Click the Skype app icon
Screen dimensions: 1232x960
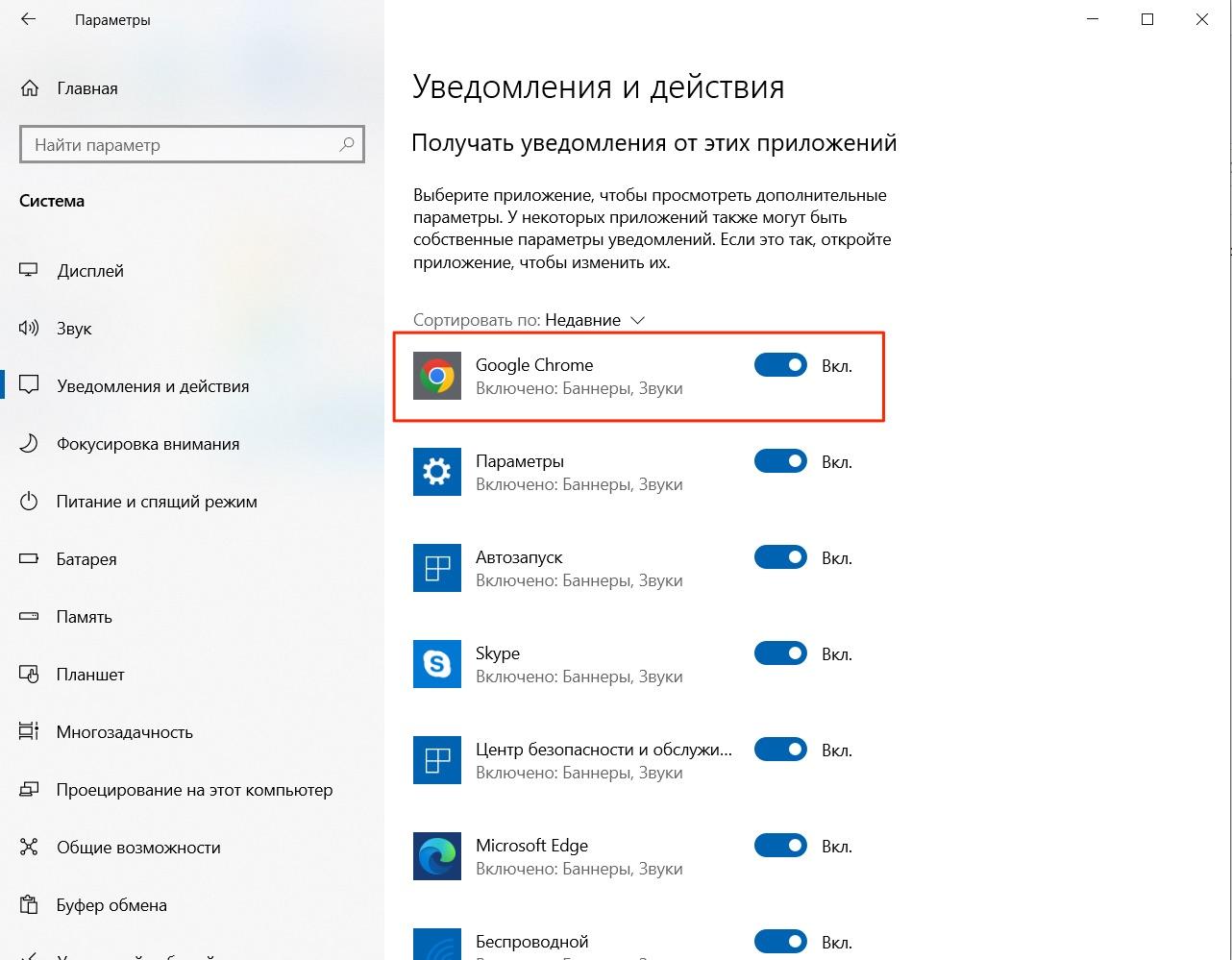pos(437,664)
